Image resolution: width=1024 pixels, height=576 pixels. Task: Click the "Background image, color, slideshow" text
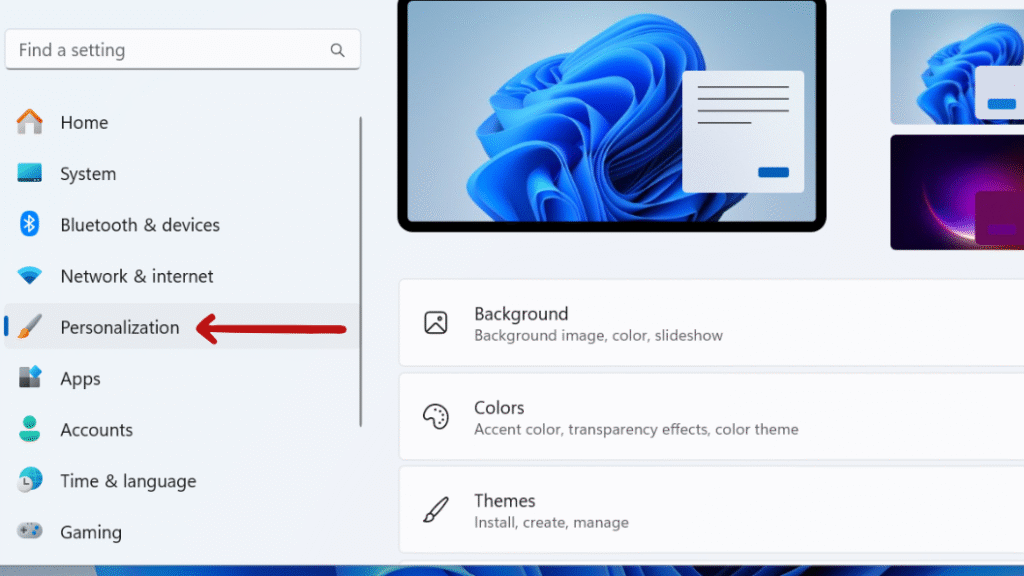click(598, 336)
